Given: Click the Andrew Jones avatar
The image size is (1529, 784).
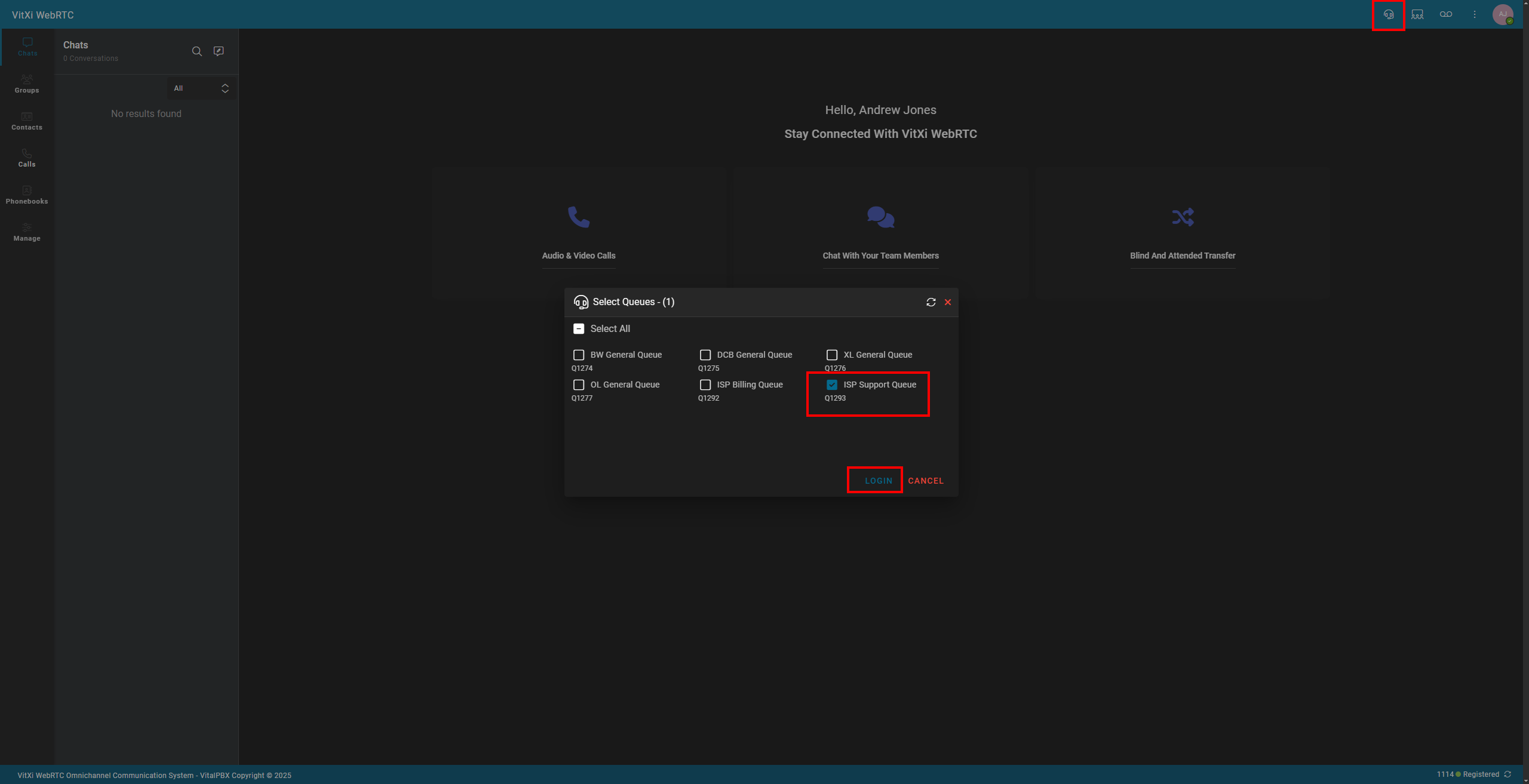Looking at the screenshot, I should point(1503,14).
